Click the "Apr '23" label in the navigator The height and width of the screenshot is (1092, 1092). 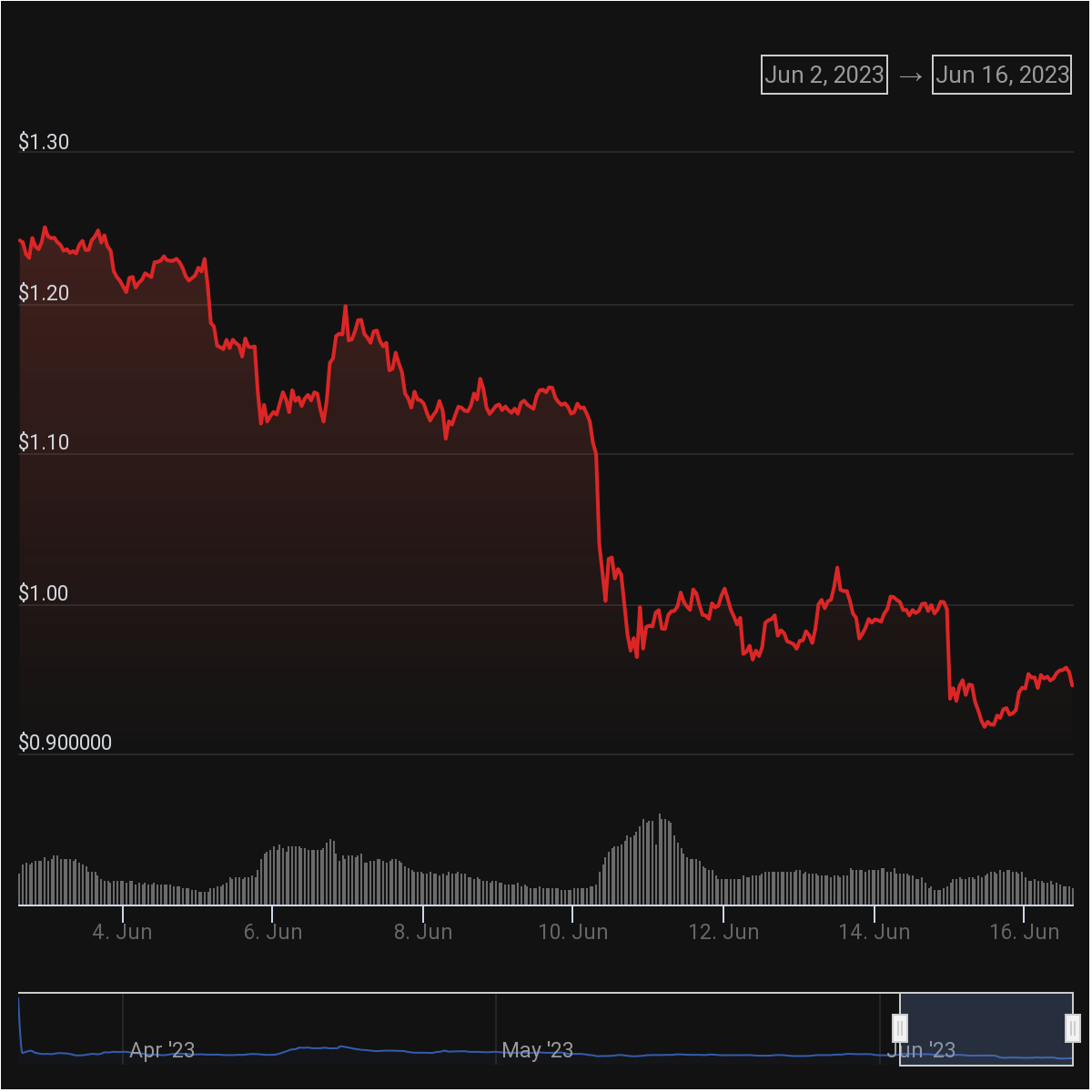[162, 1049]
